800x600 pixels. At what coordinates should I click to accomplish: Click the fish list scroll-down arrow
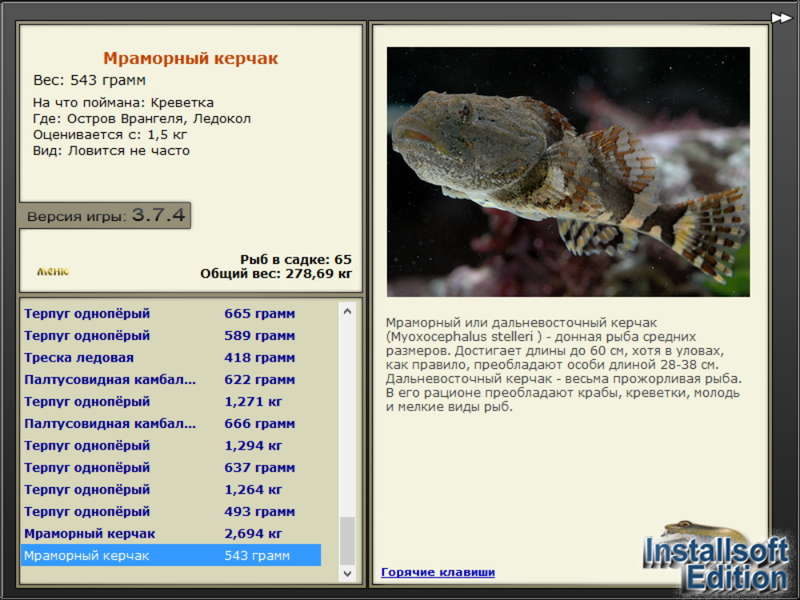[x=347, y=573]
